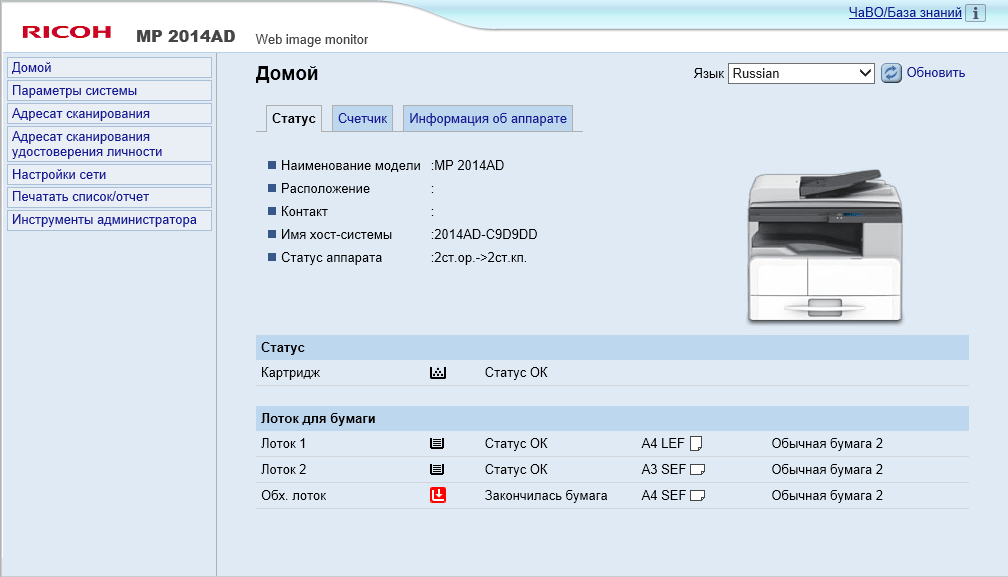Click the Имя хост-системы label

[336, 235]
